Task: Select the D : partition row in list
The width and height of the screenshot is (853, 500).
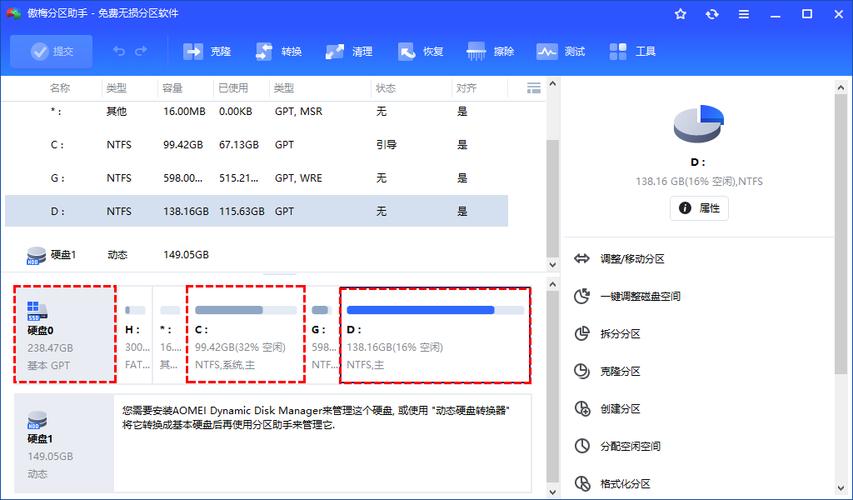Action: click(x=256, y=211)
